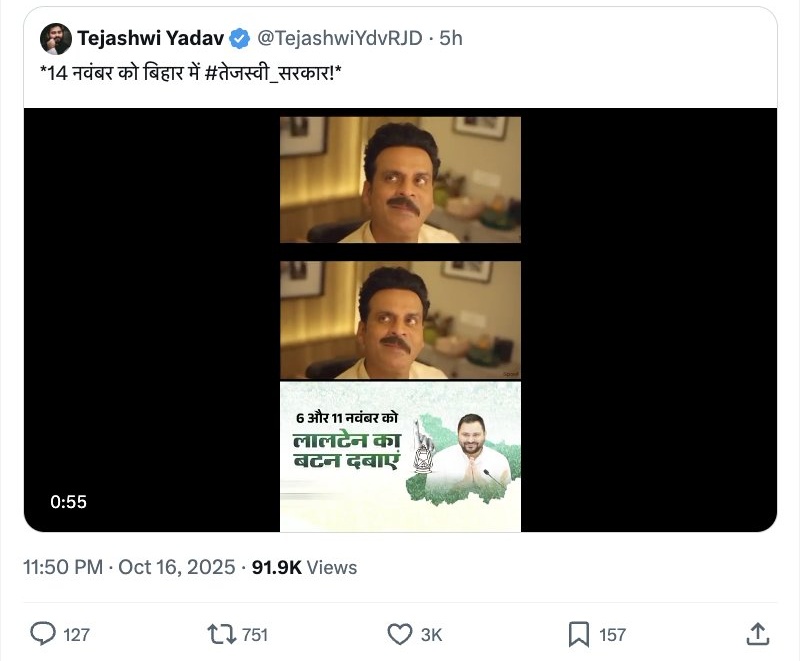Open the share icon menu
Viewport: 806px width, 661px height.
[x=757, y=634]
